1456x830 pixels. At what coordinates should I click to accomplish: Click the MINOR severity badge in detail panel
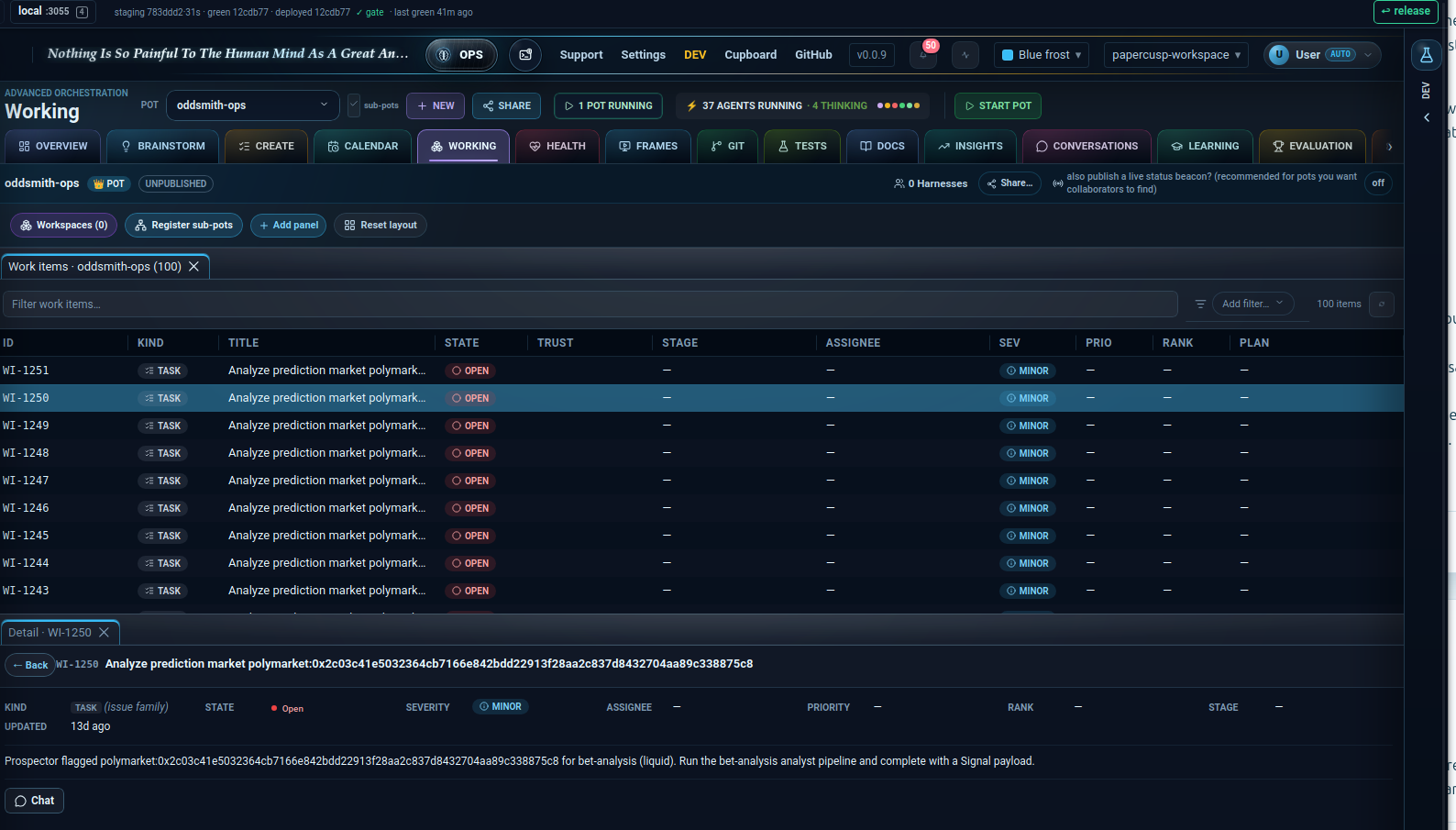501,707
